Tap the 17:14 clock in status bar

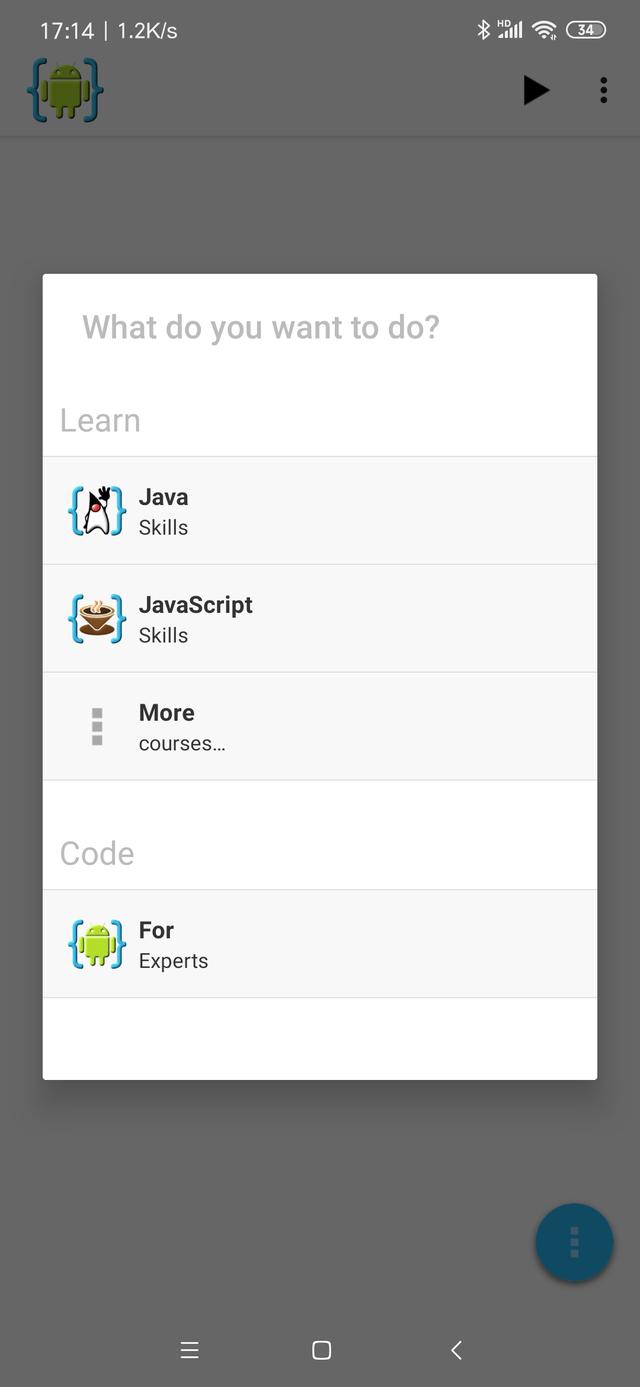[x=67, y=31]
